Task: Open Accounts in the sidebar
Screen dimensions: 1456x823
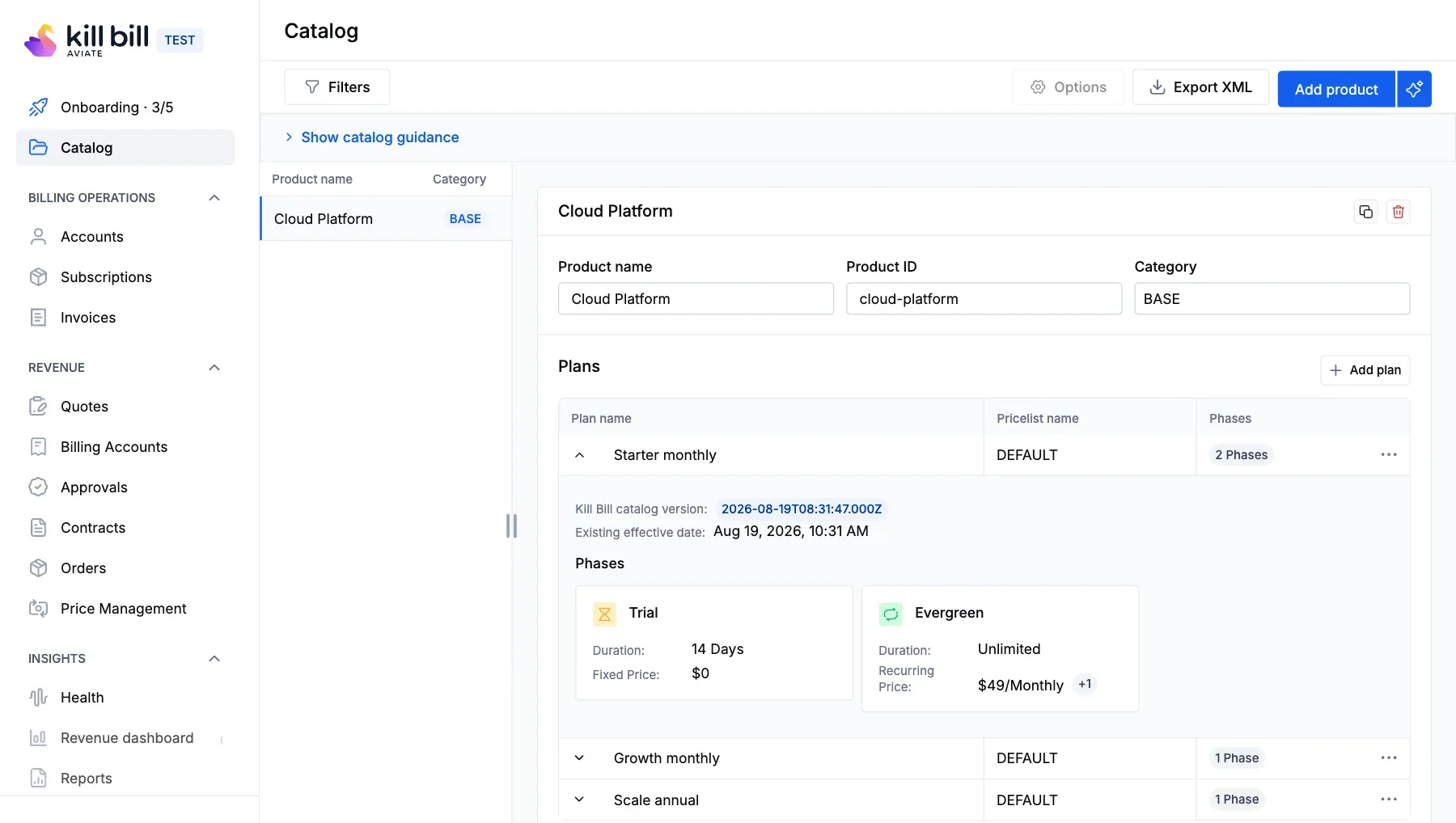Action: click(125, 237)
